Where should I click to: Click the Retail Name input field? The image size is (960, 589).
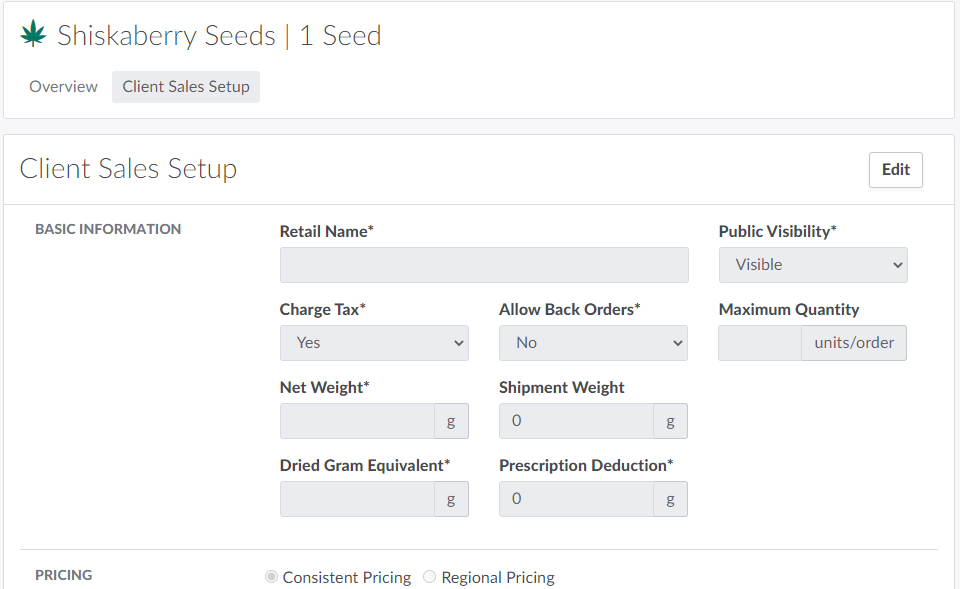[x=484, y=265]
